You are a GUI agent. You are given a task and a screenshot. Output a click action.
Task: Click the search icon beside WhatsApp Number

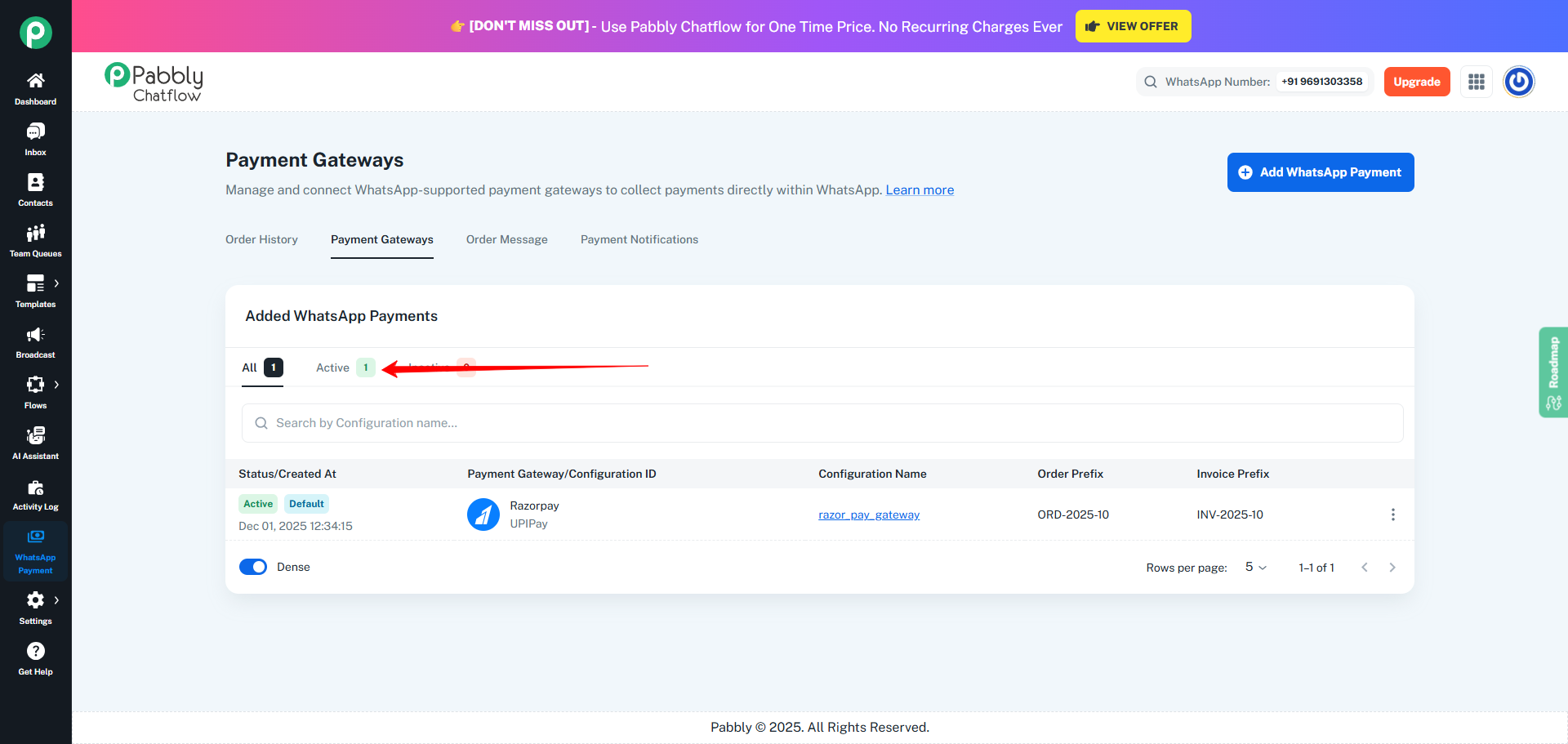point(1151,82)
